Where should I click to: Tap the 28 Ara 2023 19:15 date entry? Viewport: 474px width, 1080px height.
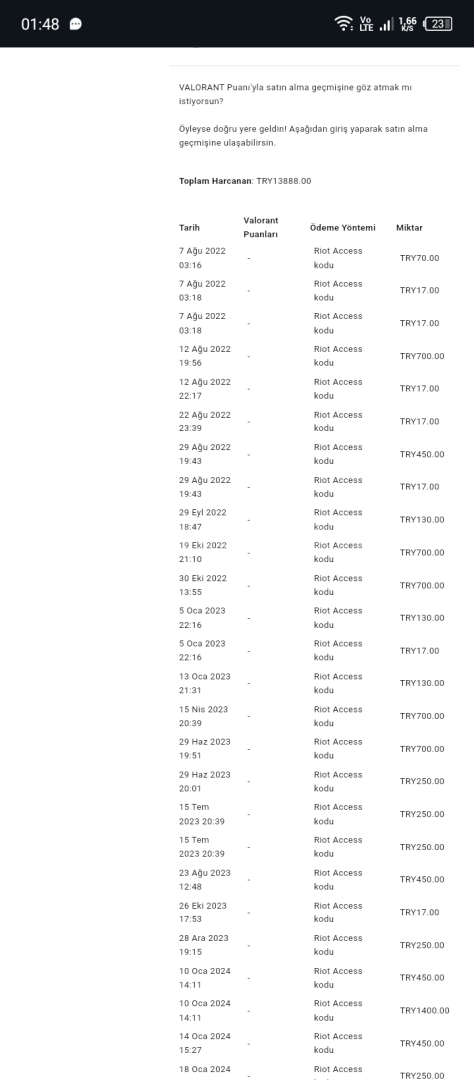(203, 945)
